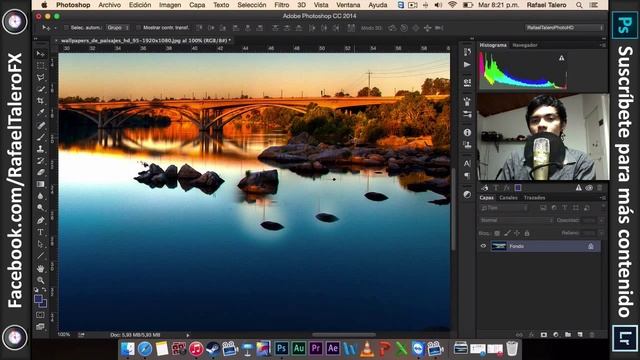Select the Path Selection tool
The height and width of the screenshot is (360, 640).
click(x=40, y=244)
